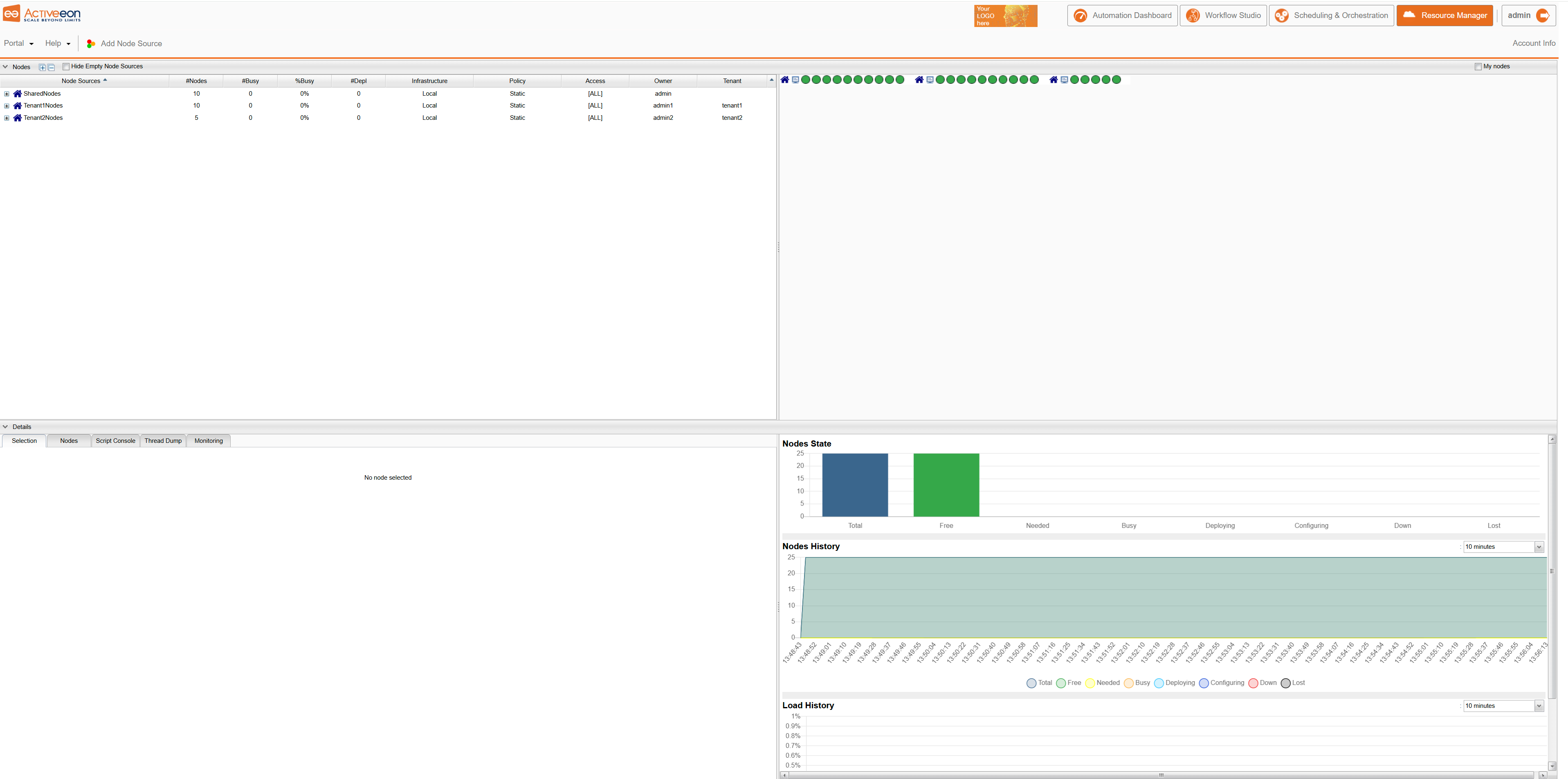Viewport: 1568px width, 779px height.
Task: Click the first host monitor icon in compact view
Action: tap(795, 80)
